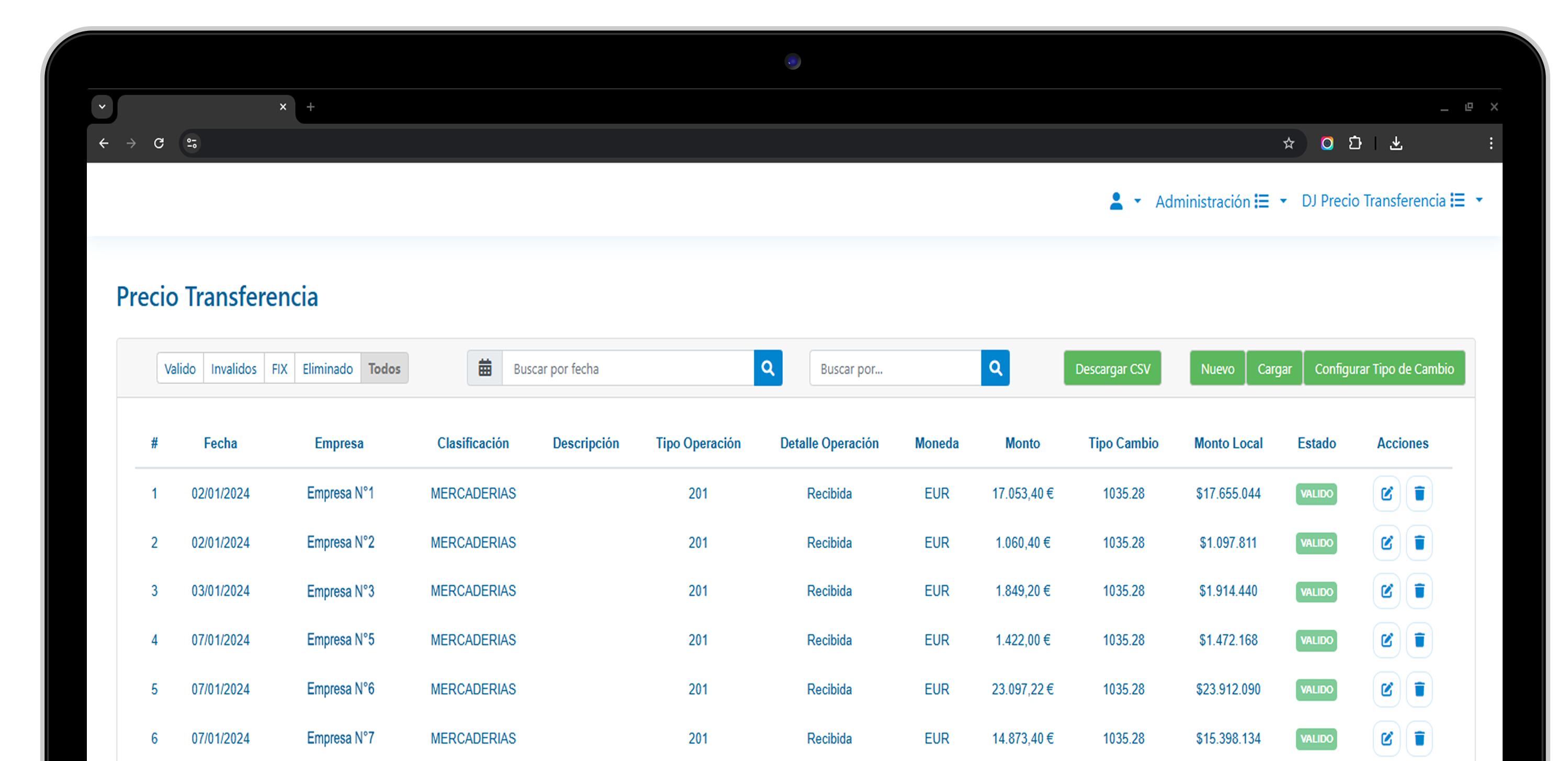
Task: Click the calendar icon for date search
Action: 484,368
